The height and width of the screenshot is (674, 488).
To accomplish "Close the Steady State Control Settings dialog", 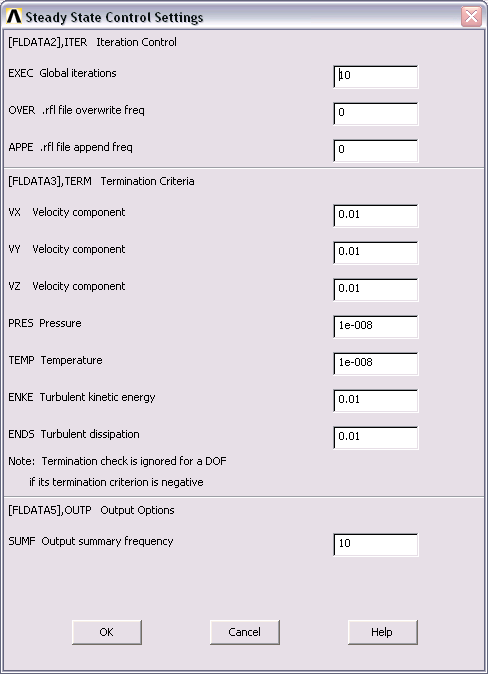I will coord(471,17).
